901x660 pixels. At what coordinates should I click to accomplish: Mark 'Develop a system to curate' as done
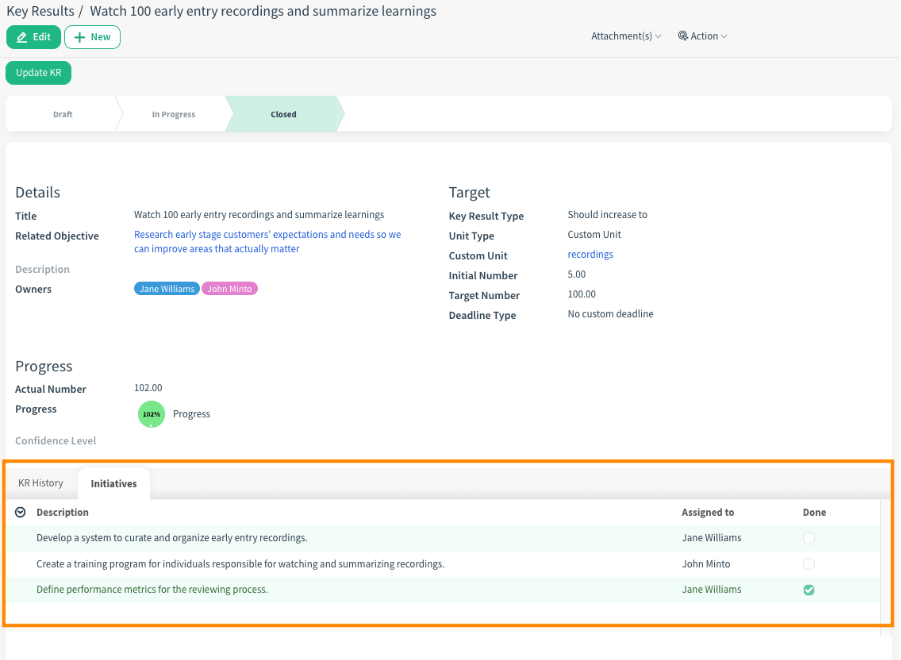[x=808, y=538]
